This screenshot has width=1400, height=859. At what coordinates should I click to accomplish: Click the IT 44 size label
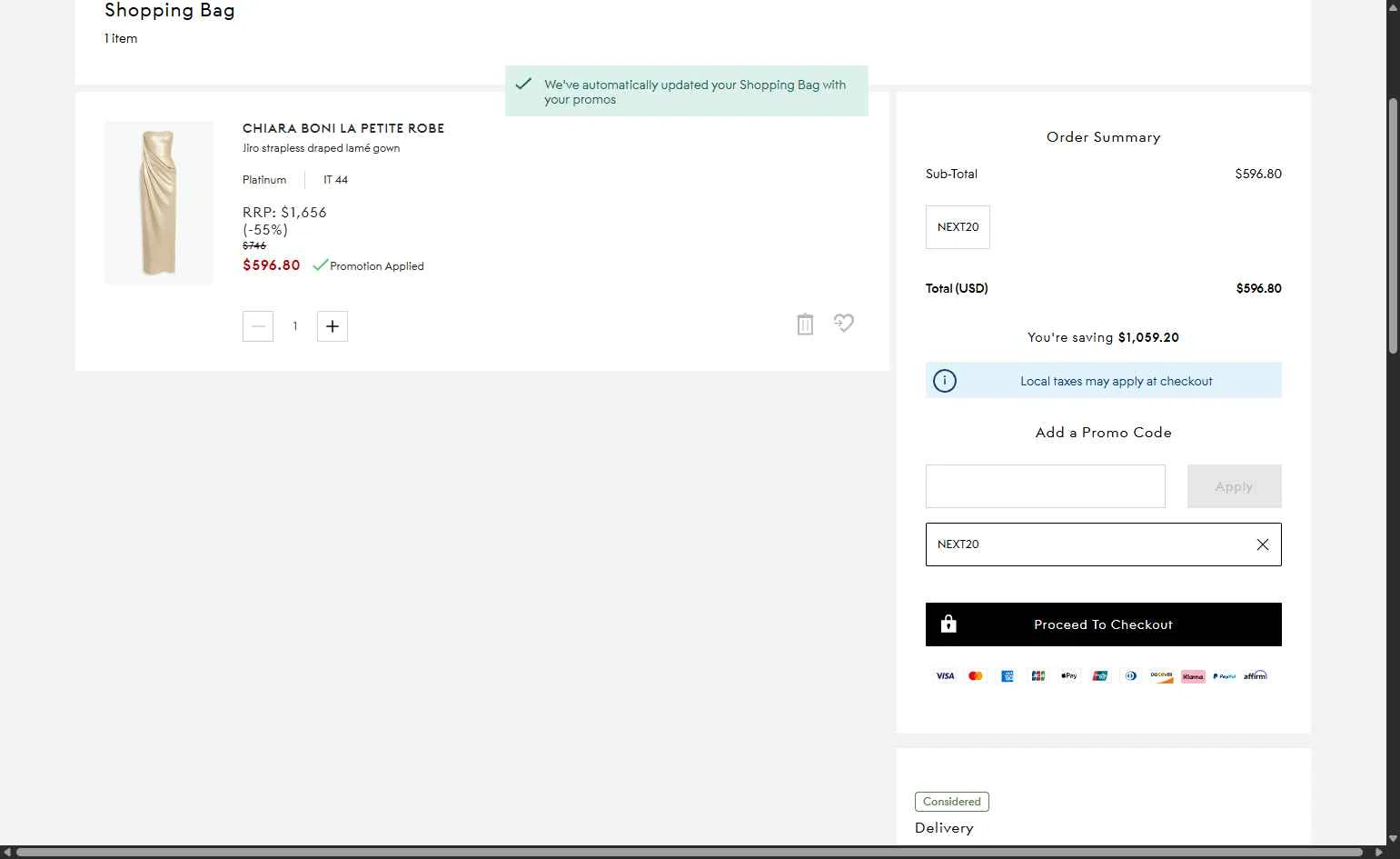(335, 180)
